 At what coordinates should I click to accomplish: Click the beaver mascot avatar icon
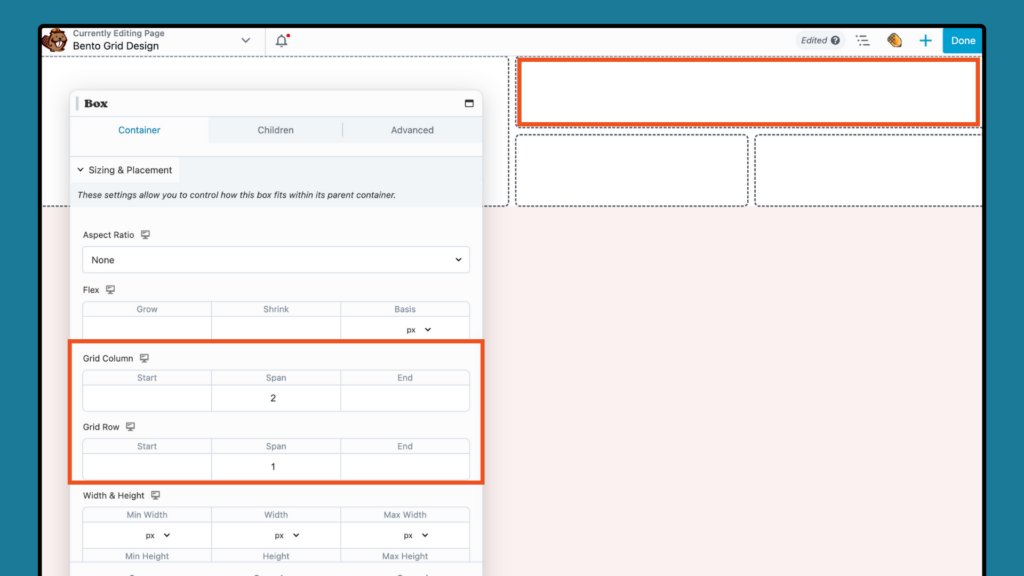click(x=58, y=40)
